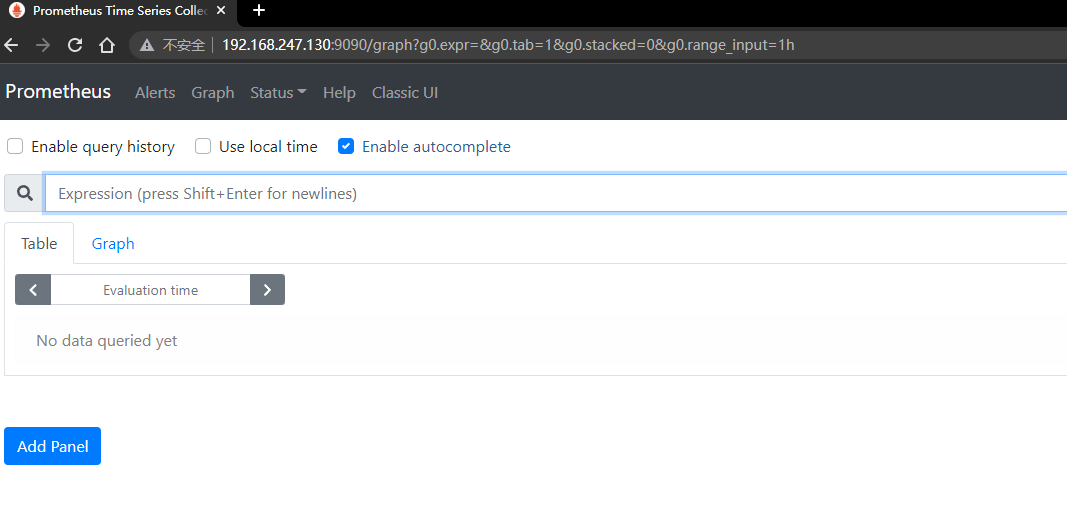Image resolution: width=1067 pixels, height=508 pixels.
Task: Enable the query history checkbox
Action: (15, 146)
